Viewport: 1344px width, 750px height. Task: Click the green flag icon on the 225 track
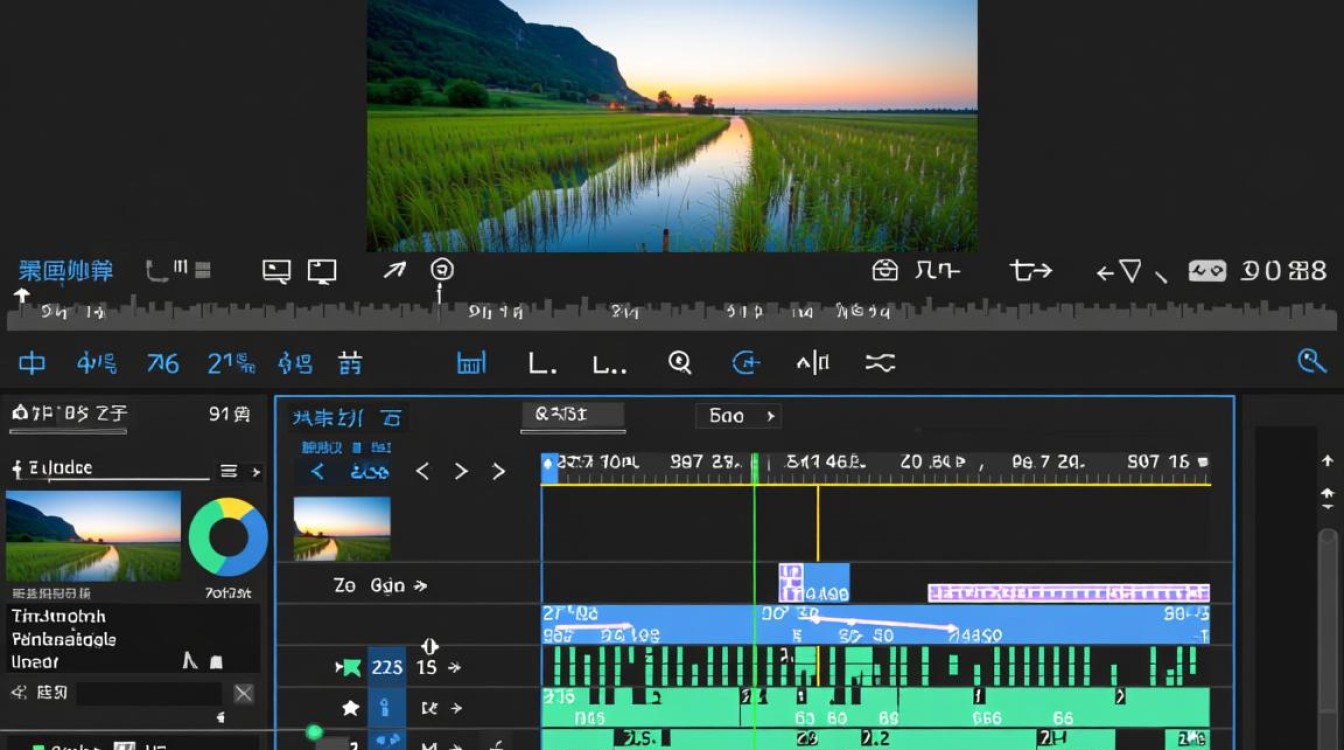(x=350, y=667)
